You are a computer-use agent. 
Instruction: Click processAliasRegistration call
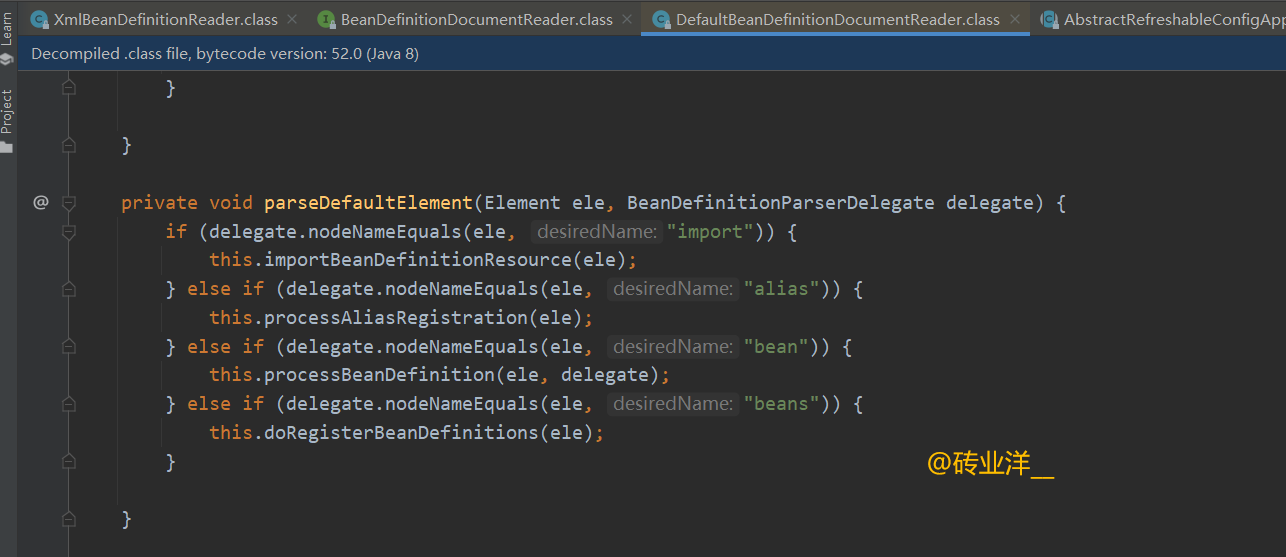tap(398, 318)
